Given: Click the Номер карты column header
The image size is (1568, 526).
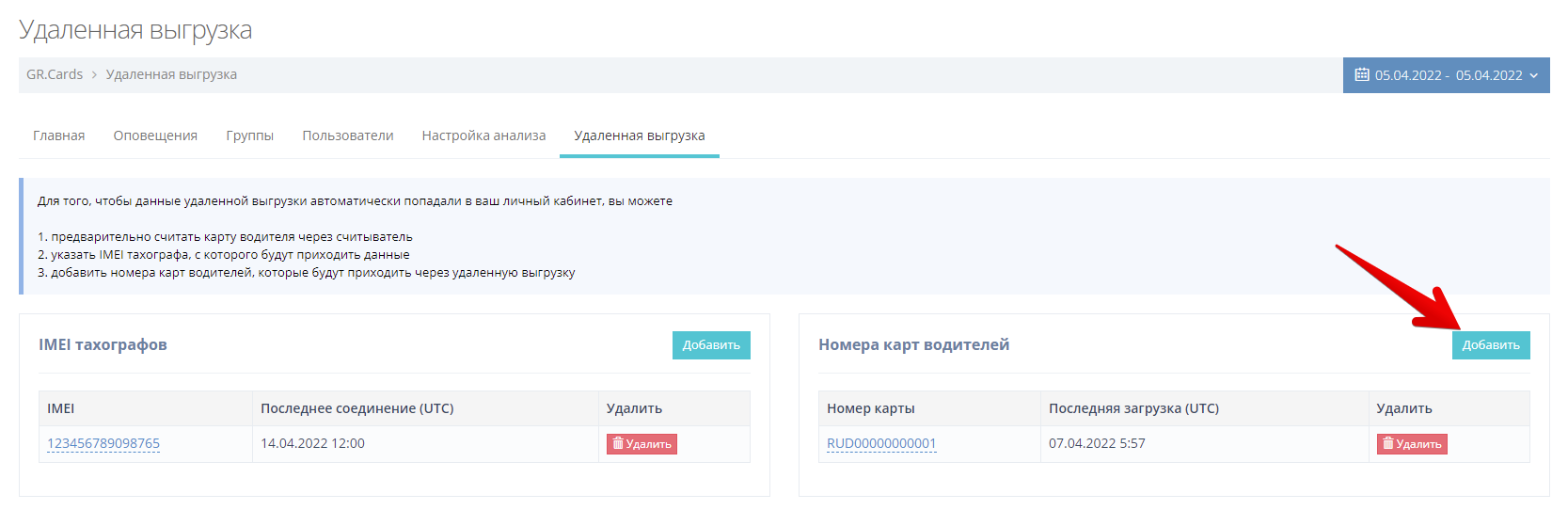Looking at the screenshot, I should [x=870, y=408].
